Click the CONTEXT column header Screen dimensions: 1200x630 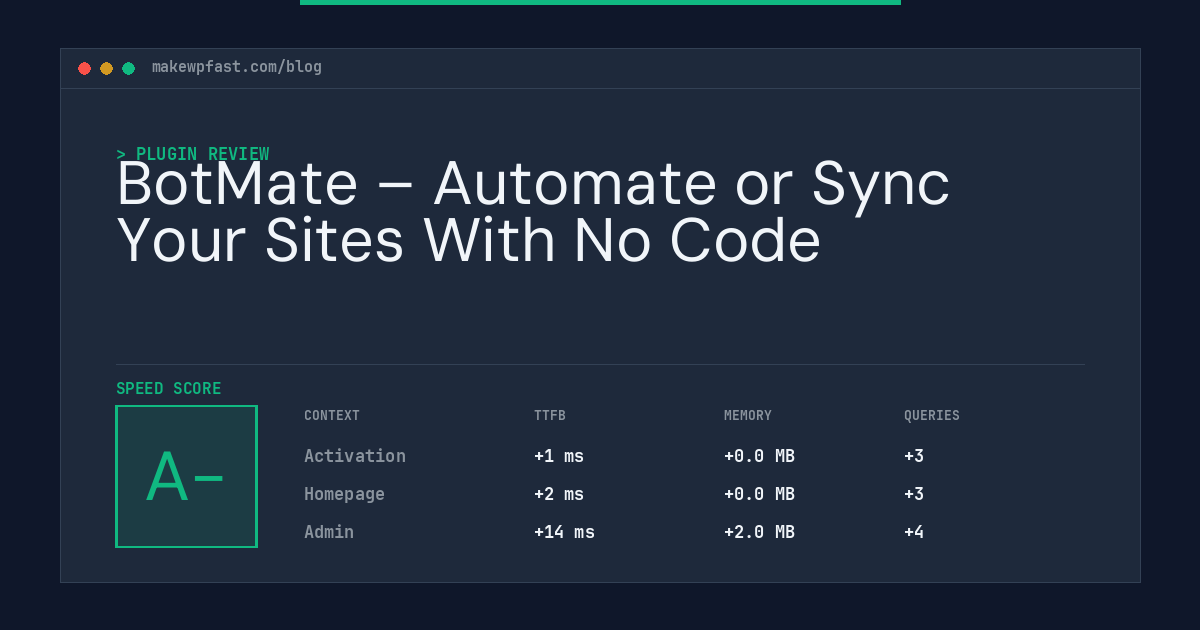point(332,416)
